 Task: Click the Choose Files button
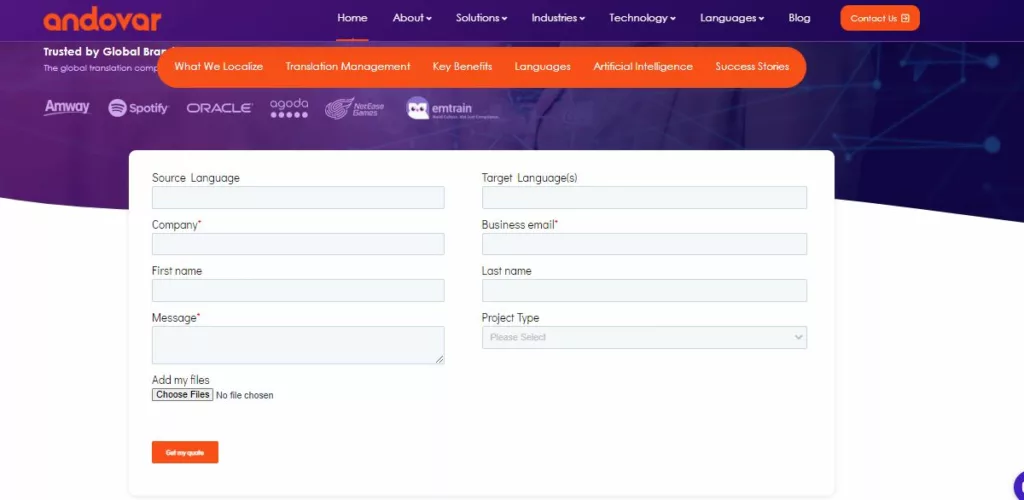pos(182,395)
